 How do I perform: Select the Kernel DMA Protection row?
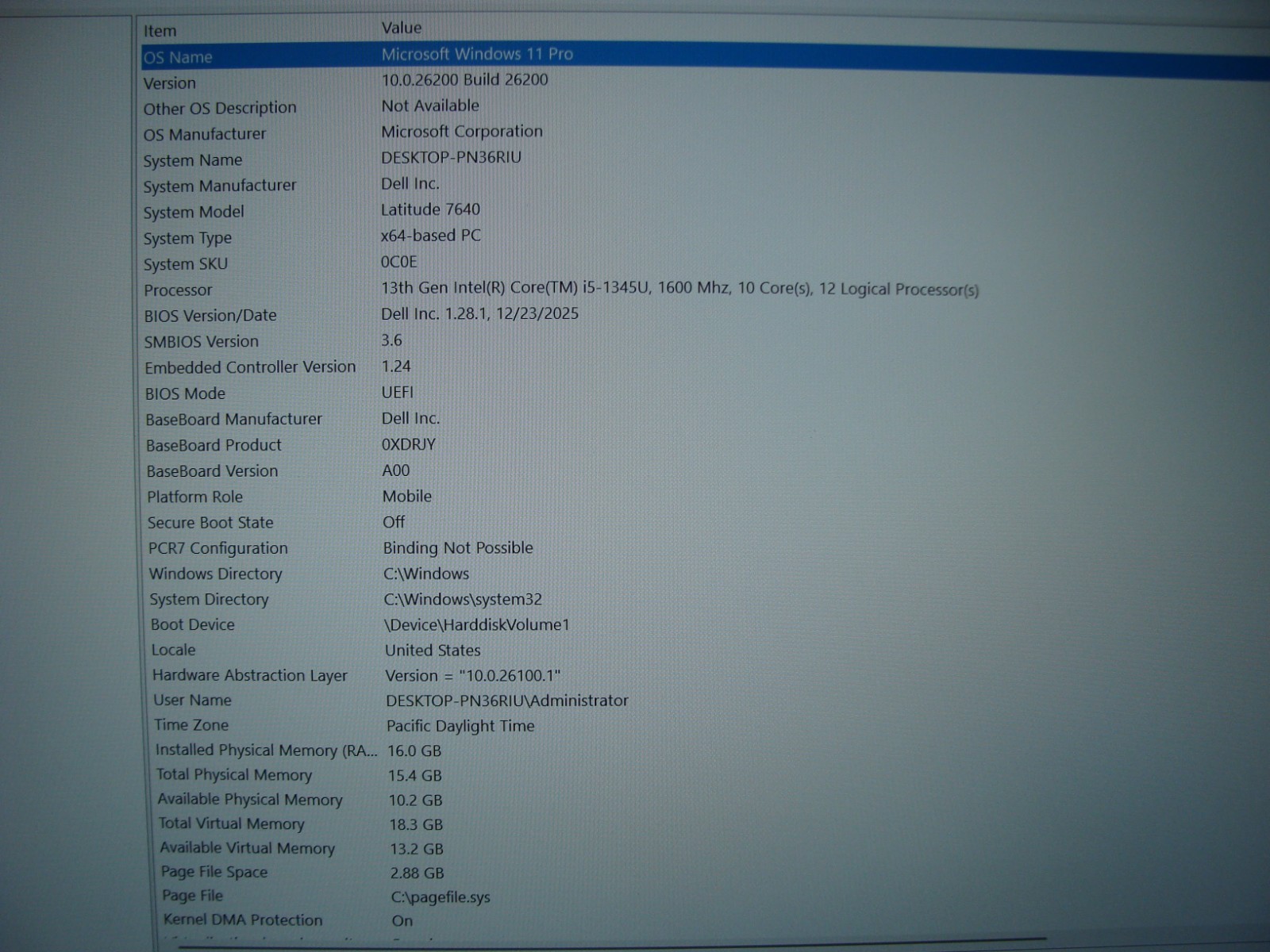[243, 920]
